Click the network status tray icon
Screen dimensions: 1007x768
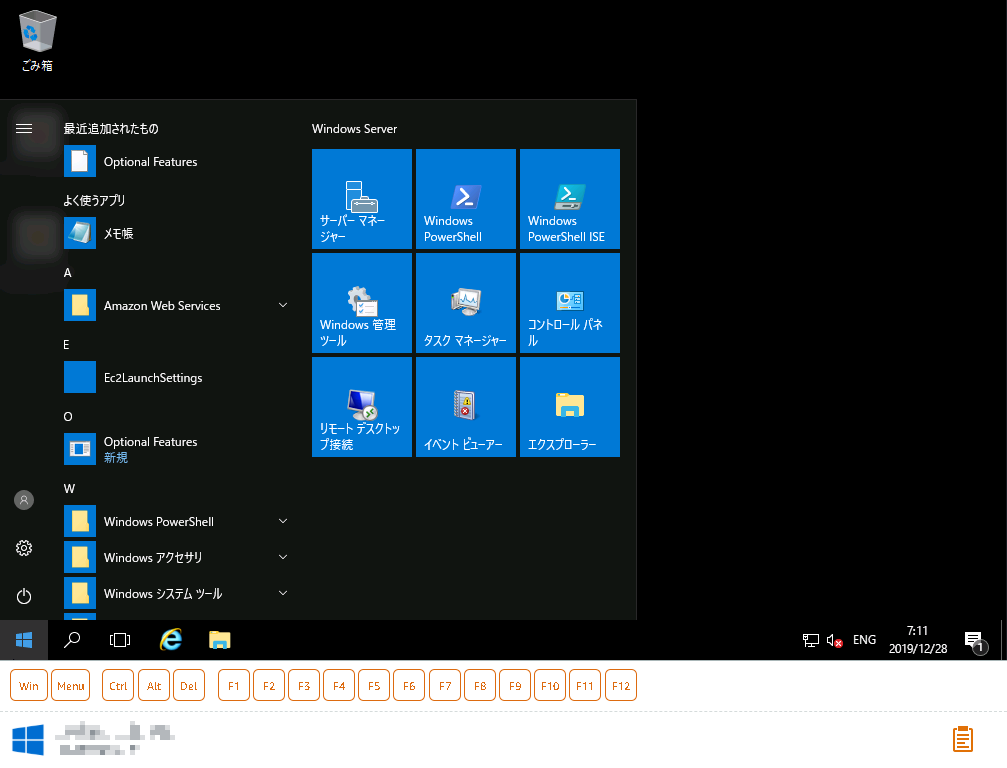point(810,640)
